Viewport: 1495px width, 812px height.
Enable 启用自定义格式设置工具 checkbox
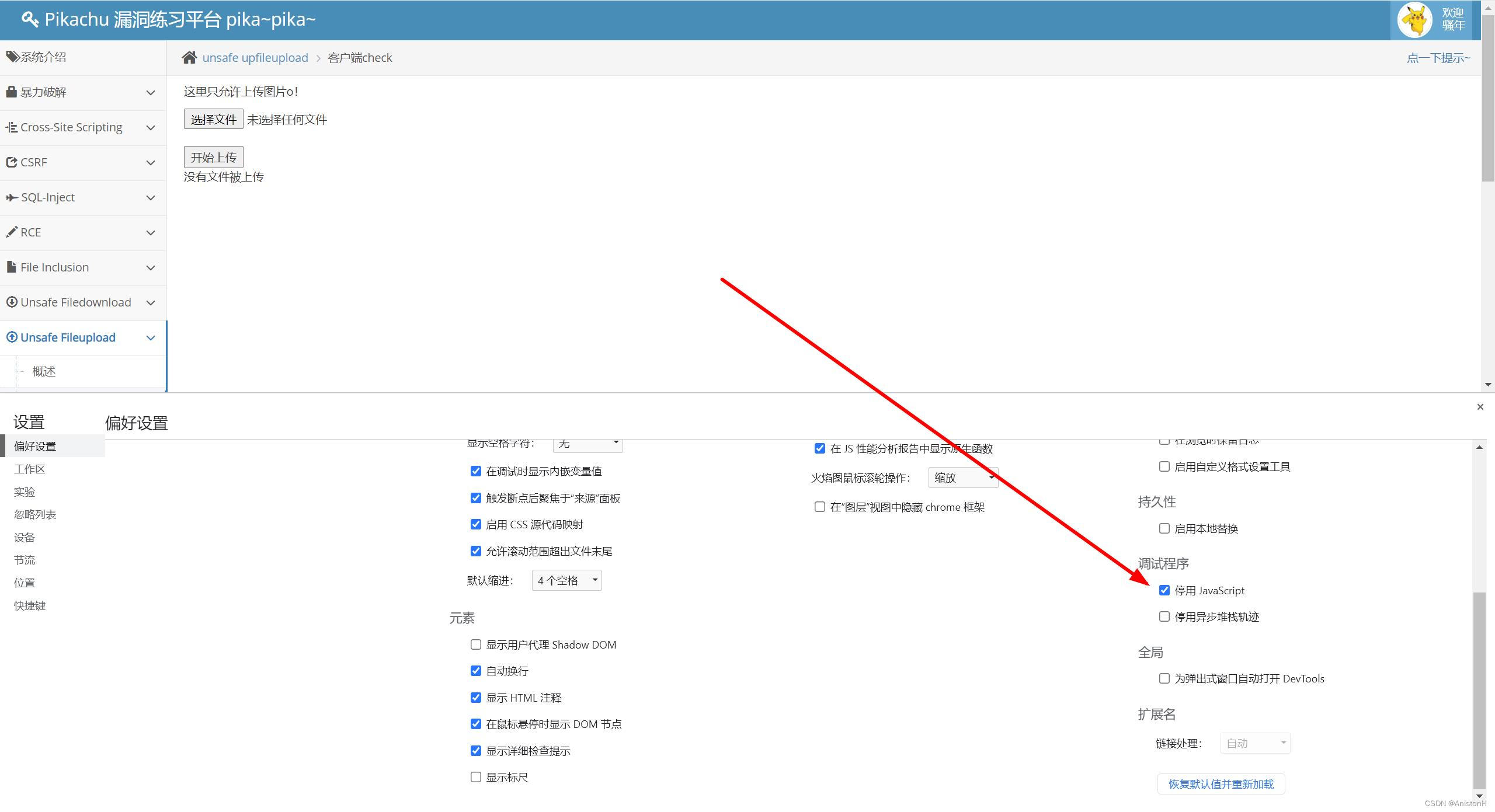(x=1164, y=466)
